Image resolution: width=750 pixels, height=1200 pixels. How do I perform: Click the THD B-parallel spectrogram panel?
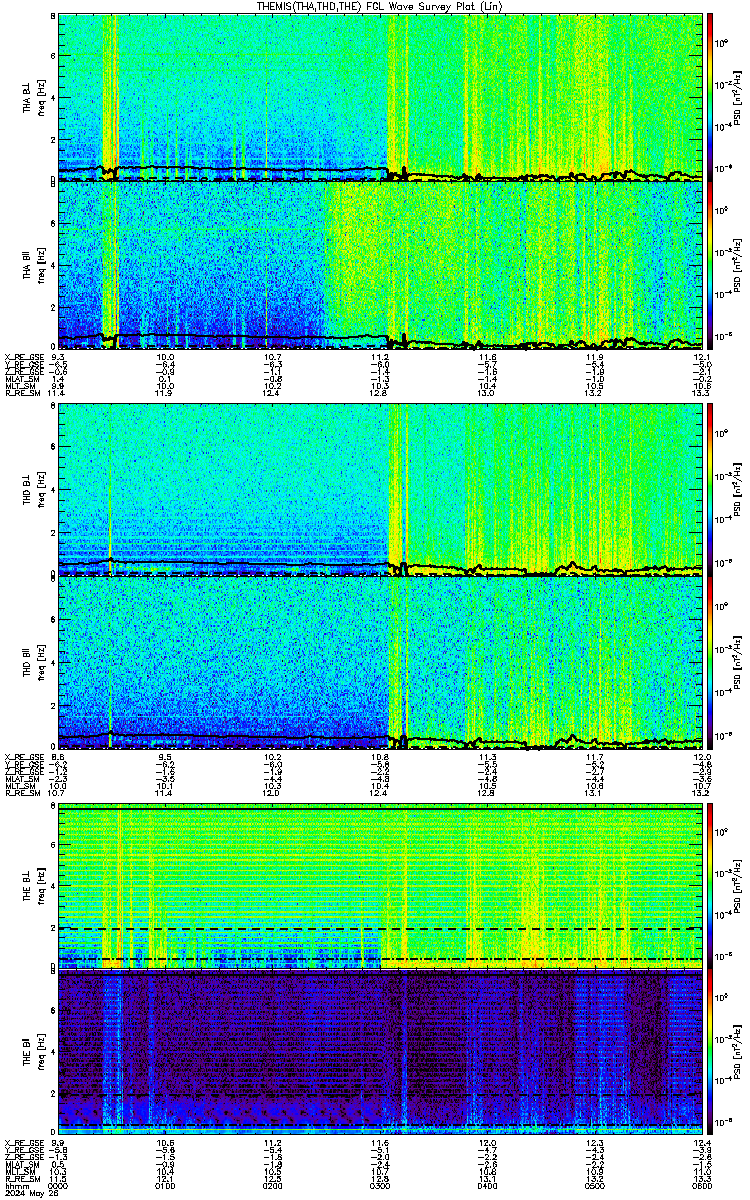click(x=380, y=661)
